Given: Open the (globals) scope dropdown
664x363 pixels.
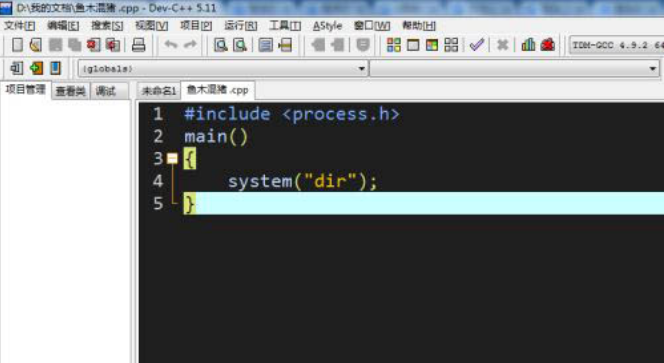Looking at the screenshot, I should pos(223,69).
